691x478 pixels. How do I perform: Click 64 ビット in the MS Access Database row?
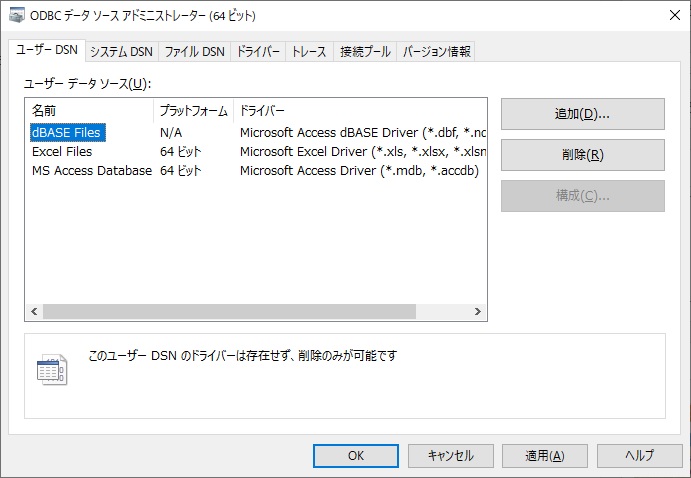(x=181, y=170)
